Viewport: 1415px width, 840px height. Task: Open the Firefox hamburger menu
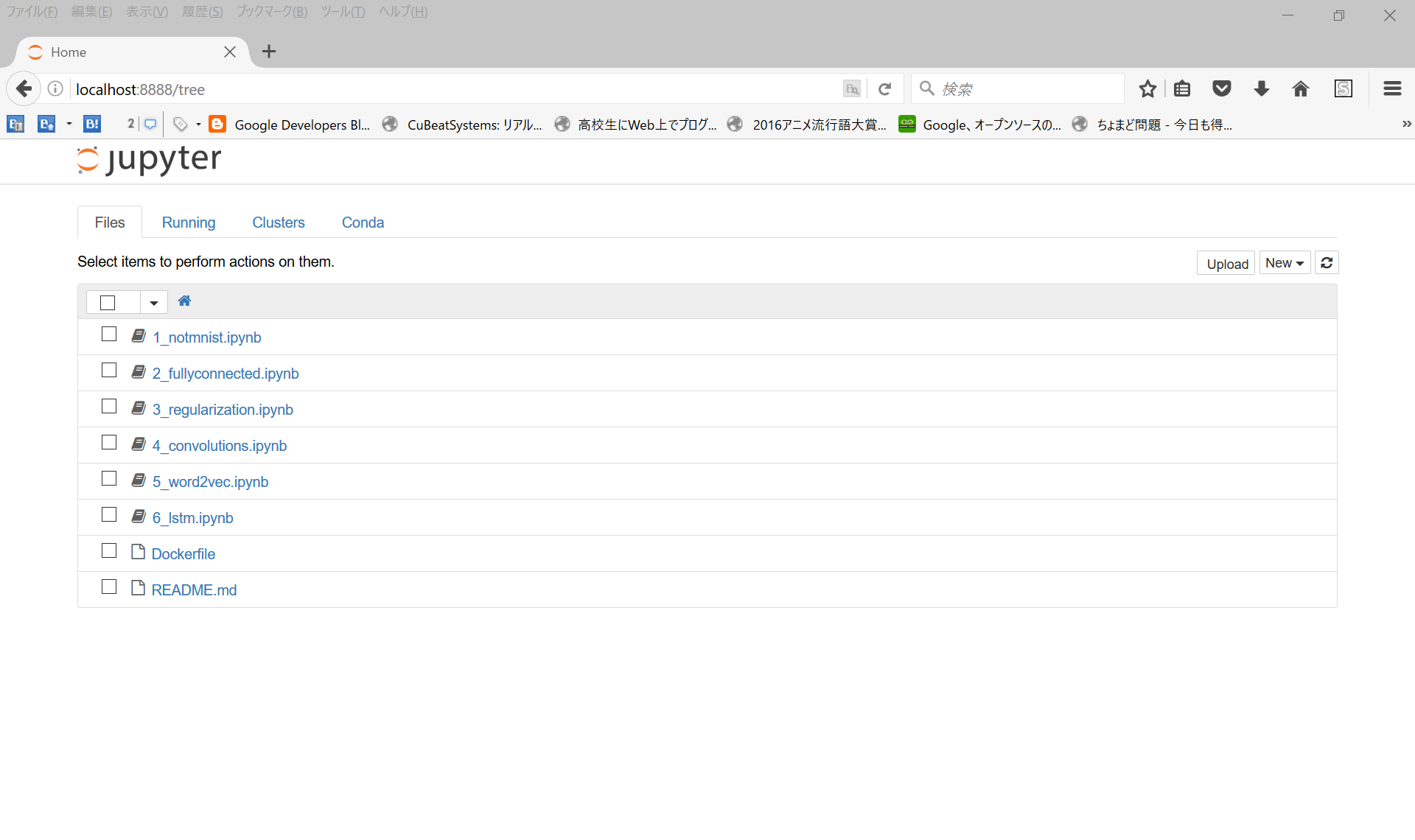pyautogui.click(x=1392, y=89)
